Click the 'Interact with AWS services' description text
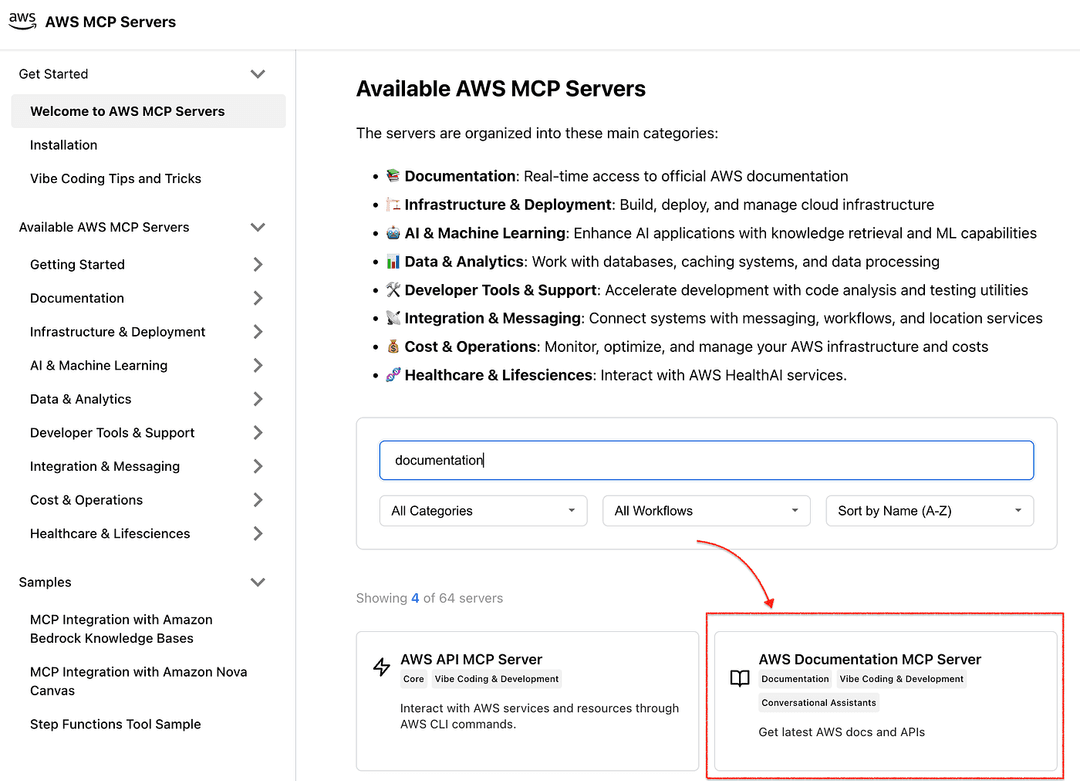 pos(539,716)
